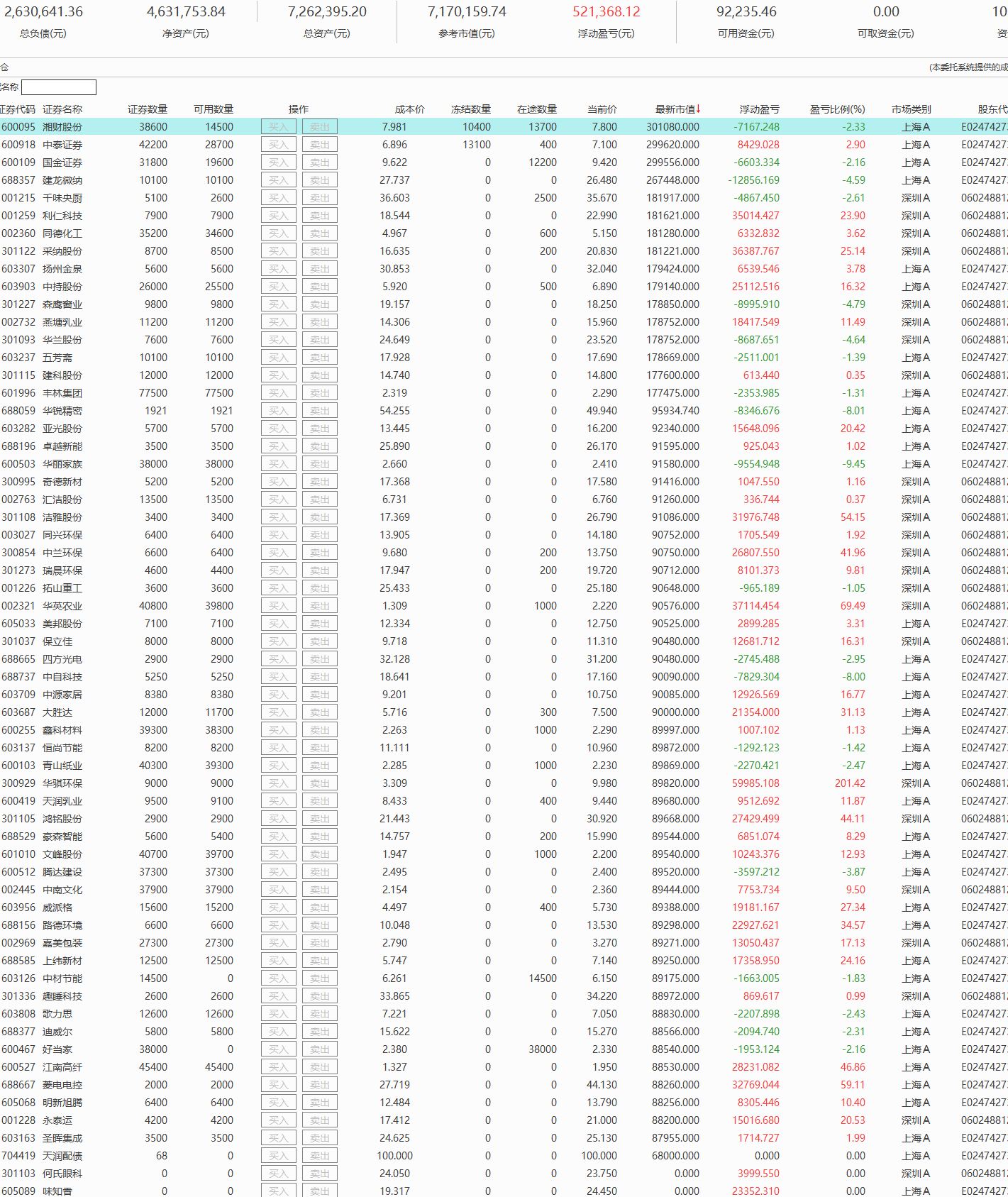Screen dimensions: 1008x1197
Task: Click 买入 for 湘财股份 row
Action: (x=279, y=127)
